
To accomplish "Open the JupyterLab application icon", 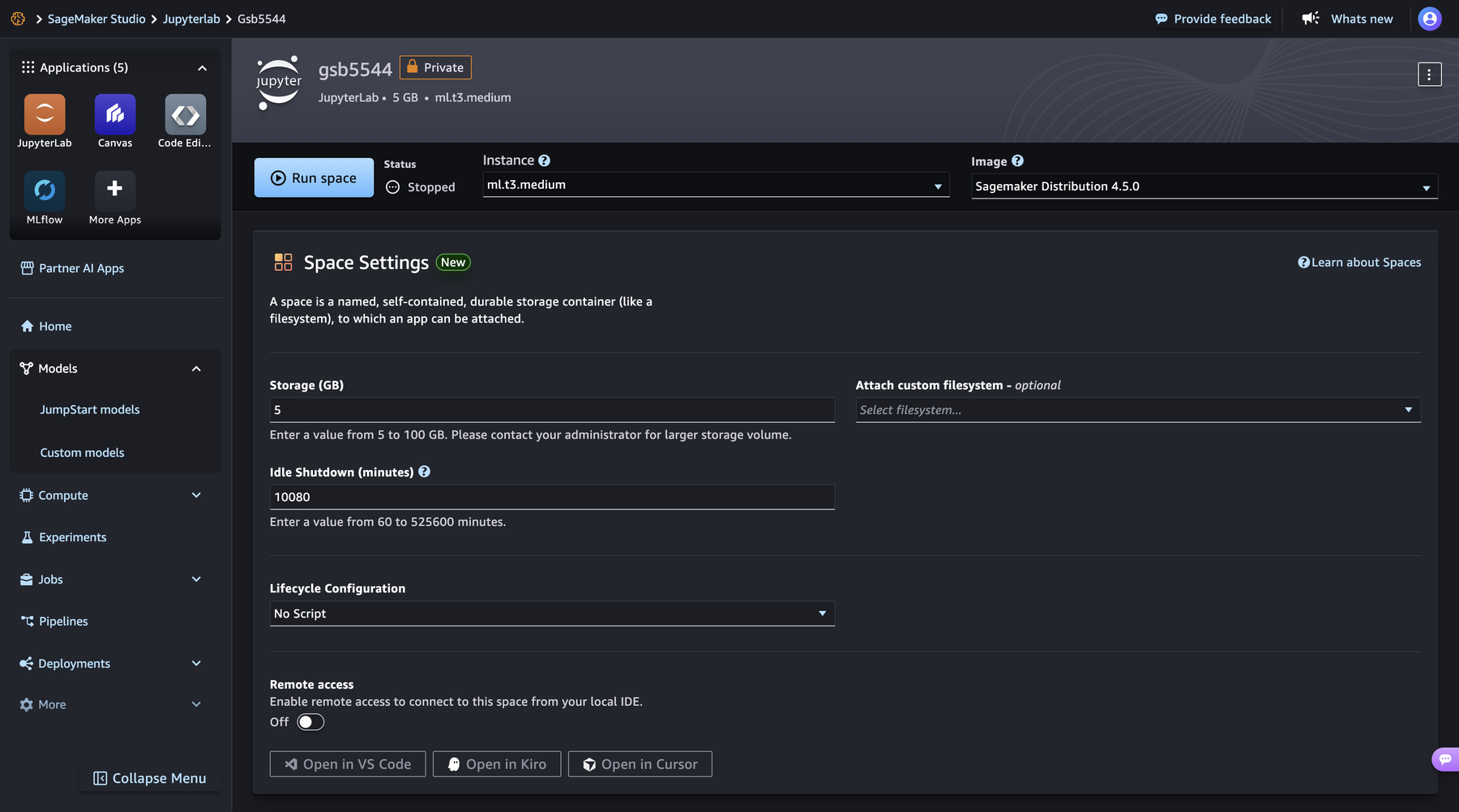I will click(x=45, y=114).
